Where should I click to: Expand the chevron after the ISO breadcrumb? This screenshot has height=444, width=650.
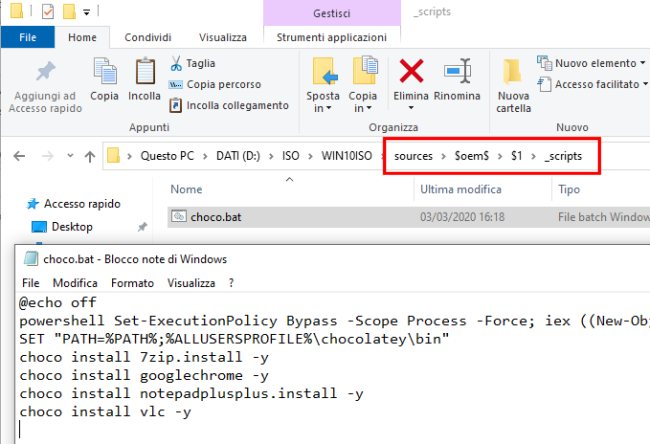pos(310,156)
